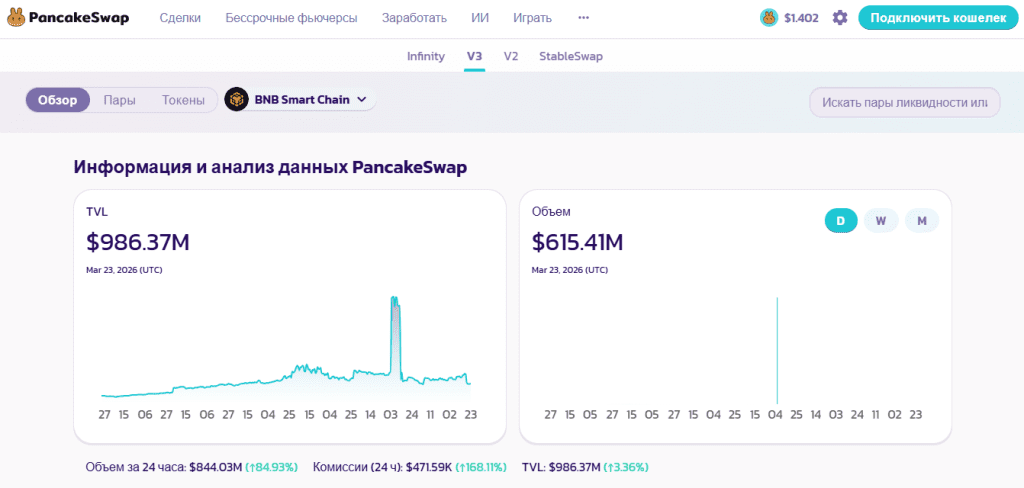Open the PancakeSwap logo home link
1024x488 pixels.
(x=68, y=18)
